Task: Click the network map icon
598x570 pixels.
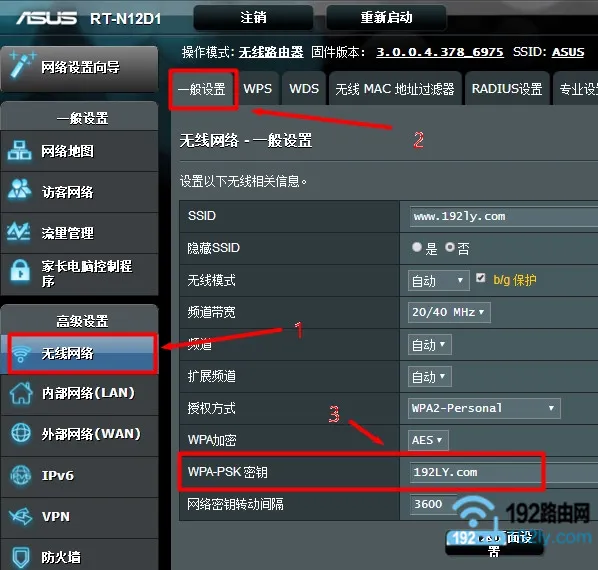Action: (19, 150)
